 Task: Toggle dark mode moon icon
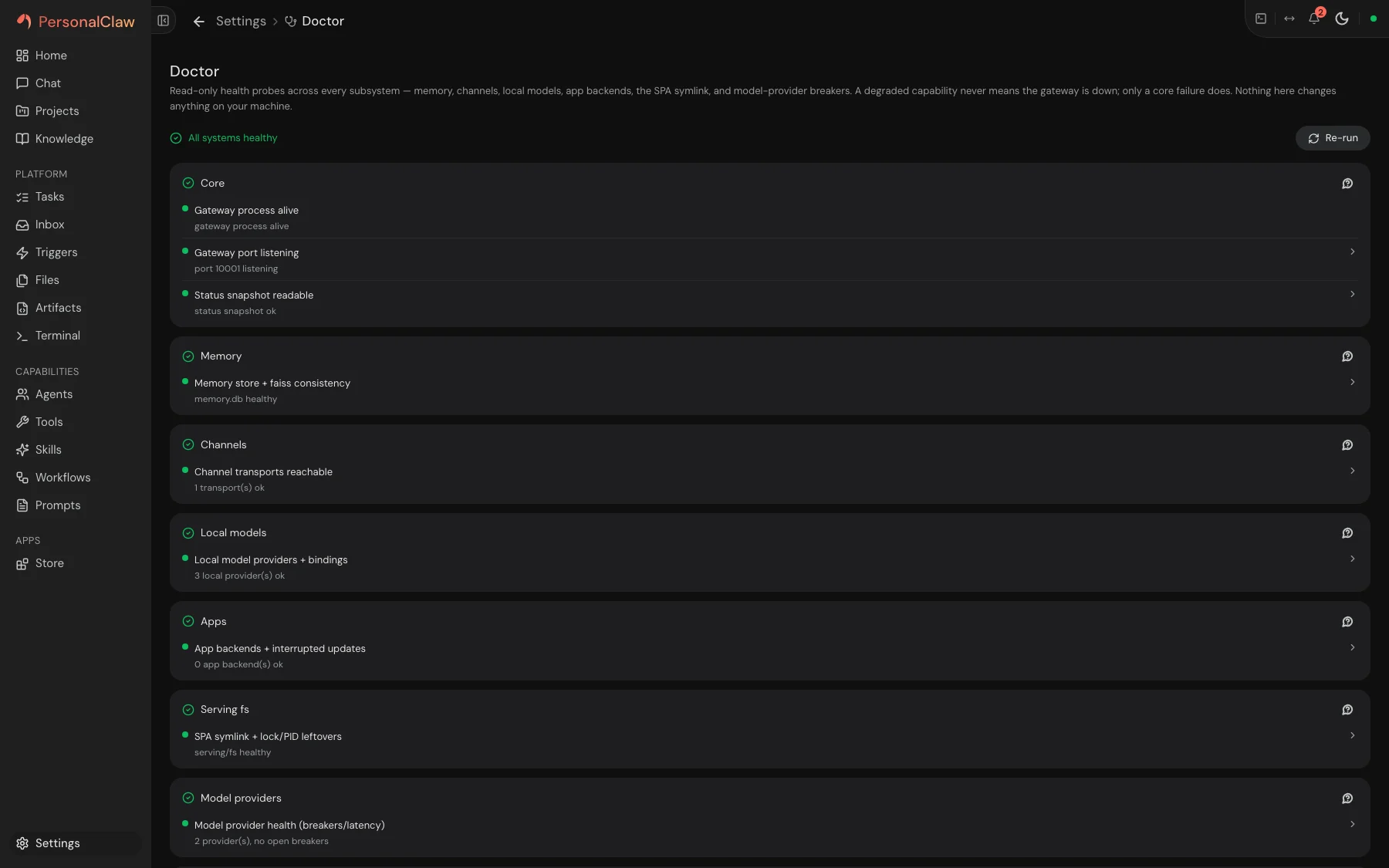1342,19
